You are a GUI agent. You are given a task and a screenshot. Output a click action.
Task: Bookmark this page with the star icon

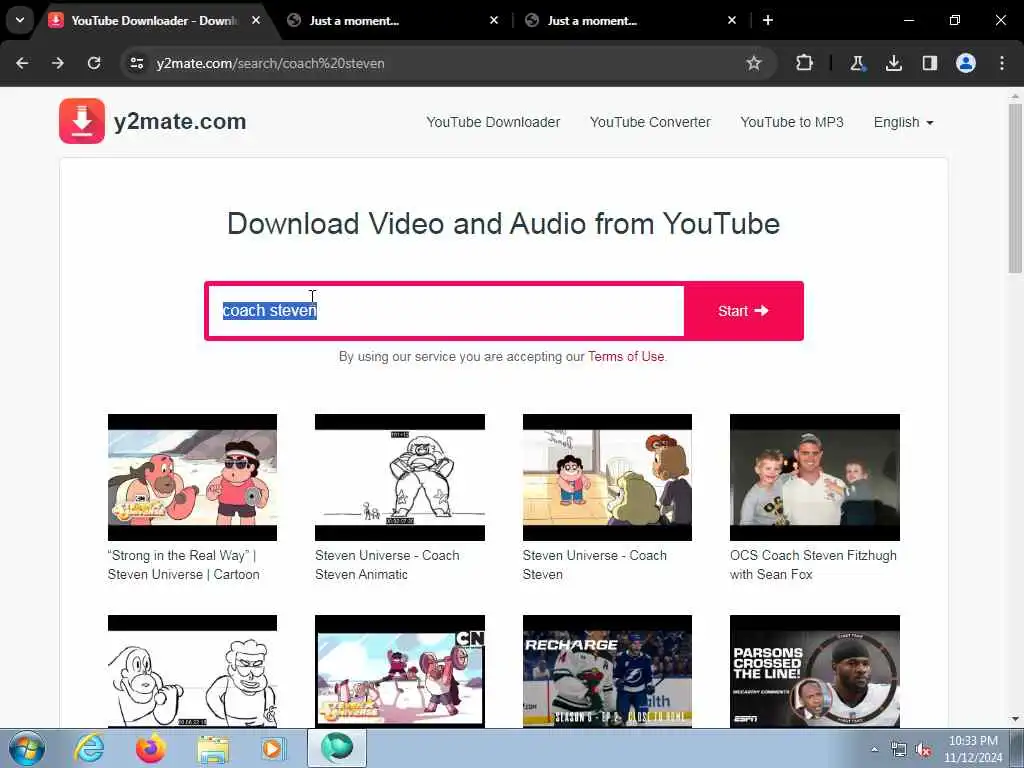pos(754,63)
